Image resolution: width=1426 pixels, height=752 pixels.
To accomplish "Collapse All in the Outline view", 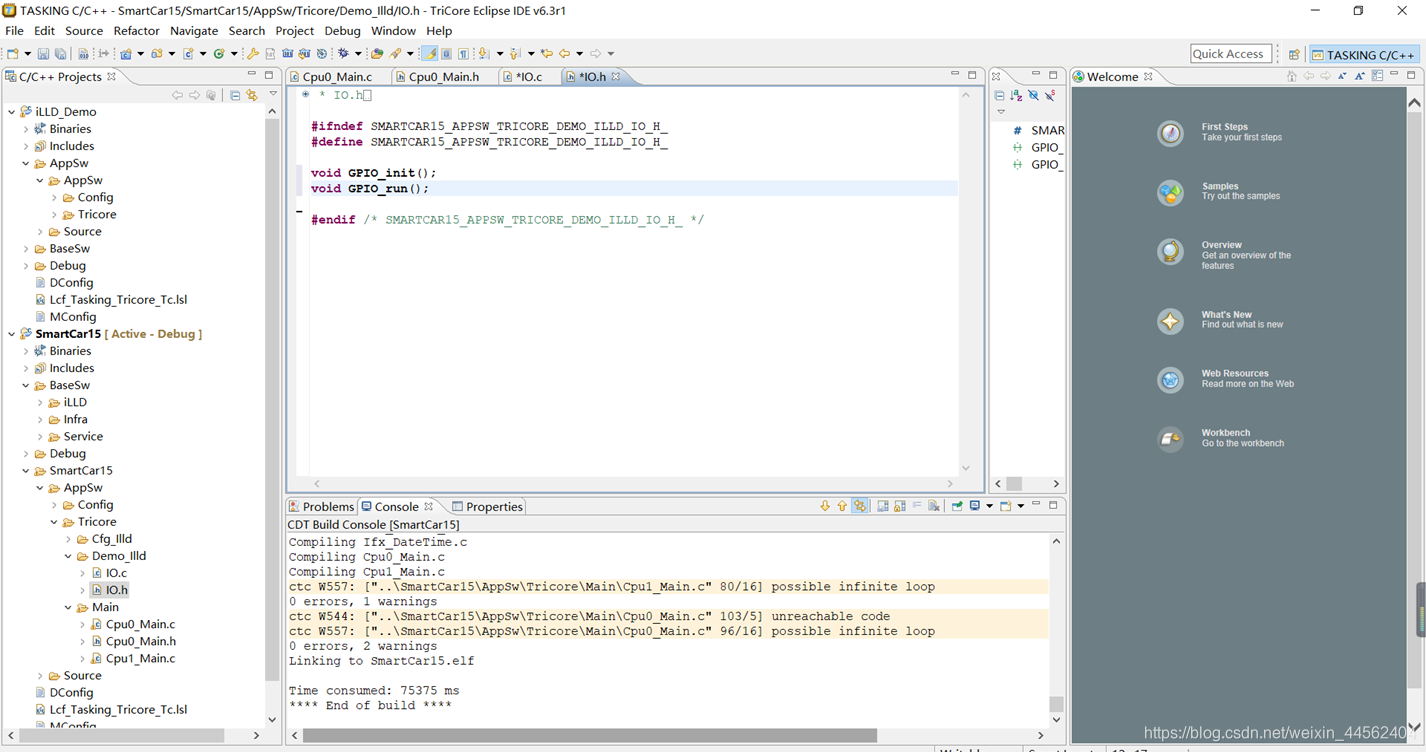I will click(999, 96).
